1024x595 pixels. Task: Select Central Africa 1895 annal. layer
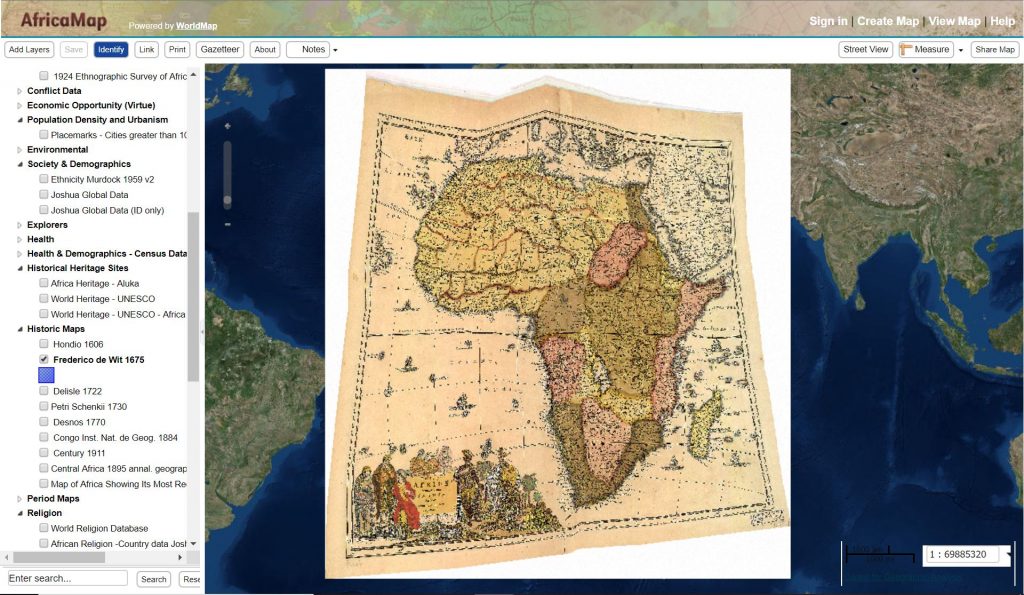[x=118, y=468]
